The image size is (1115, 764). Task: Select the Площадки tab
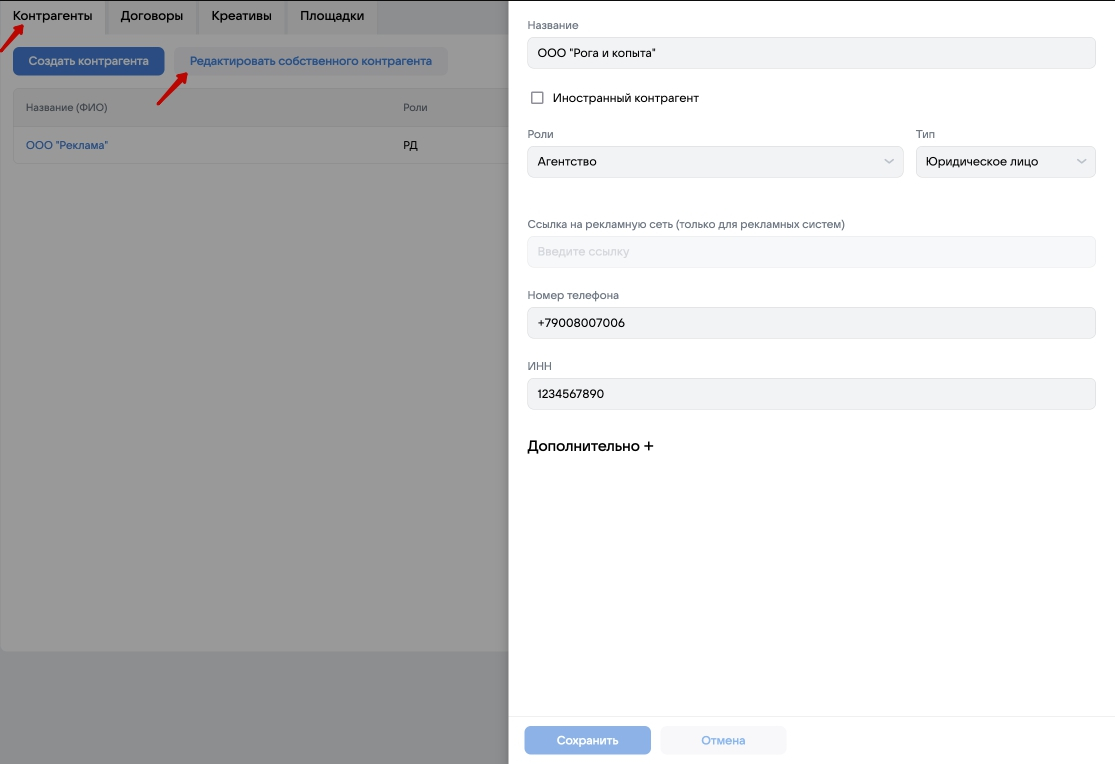coord(331,16)
